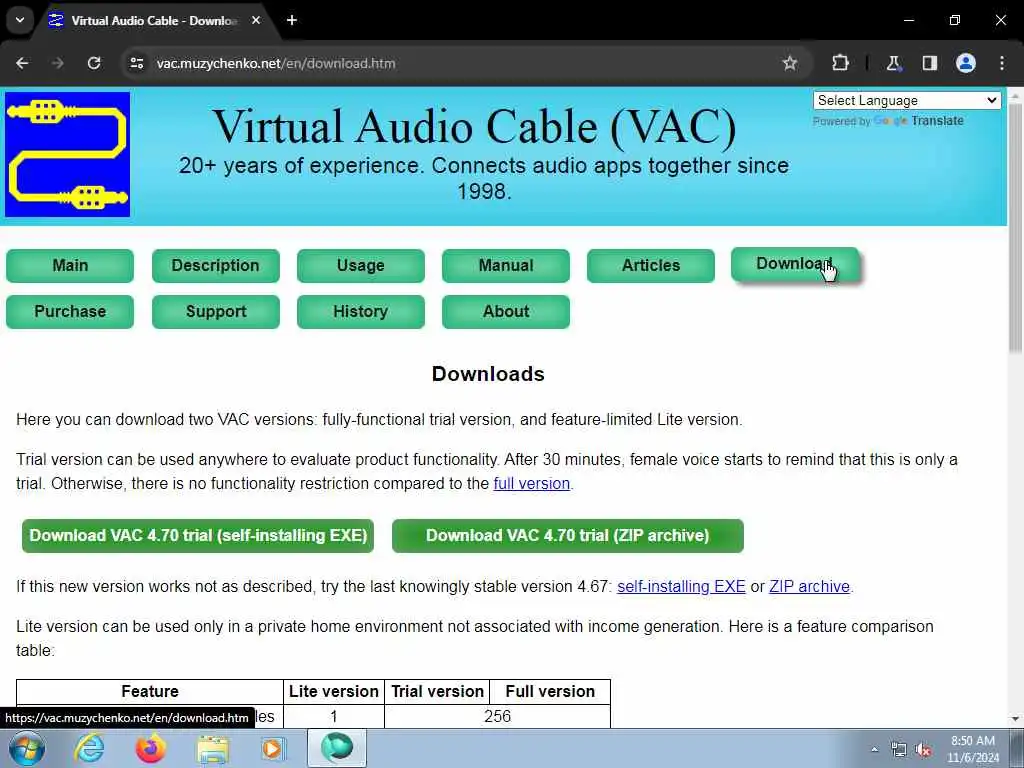The height and width of the screenshot is (768, 1024).
Task: Toggle the browser side panel icon
Action: pyautogui.click(x=929, y=63)
